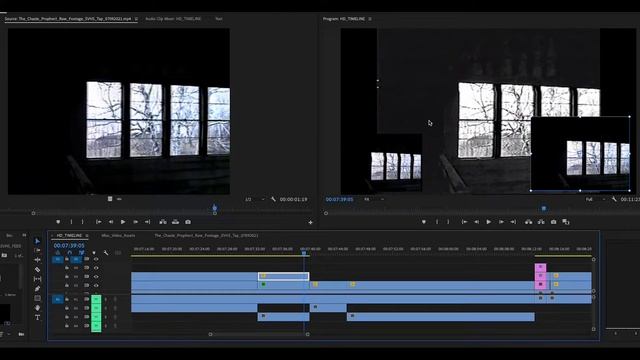Mark In in the Source monitor

71,222
